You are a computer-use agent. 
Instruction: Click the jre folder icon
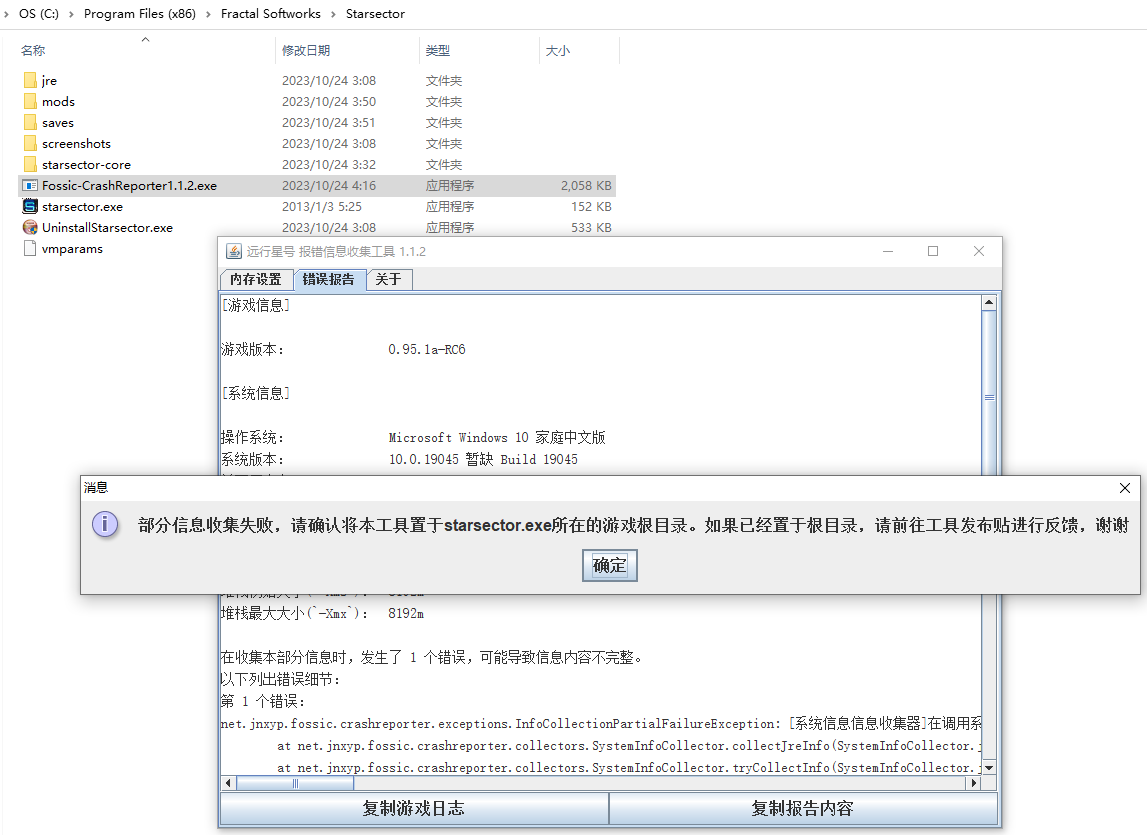tap(30, 80)
